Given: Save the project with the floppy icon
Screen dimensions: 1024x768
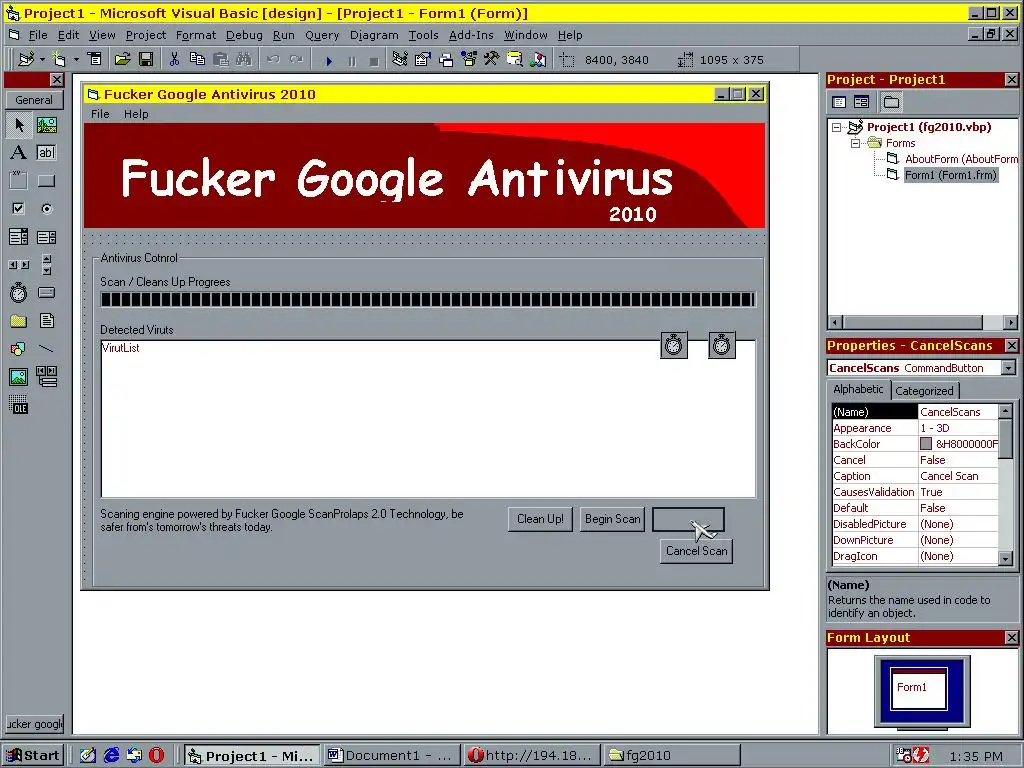Looking at the screenshot, I should point(146,59).
